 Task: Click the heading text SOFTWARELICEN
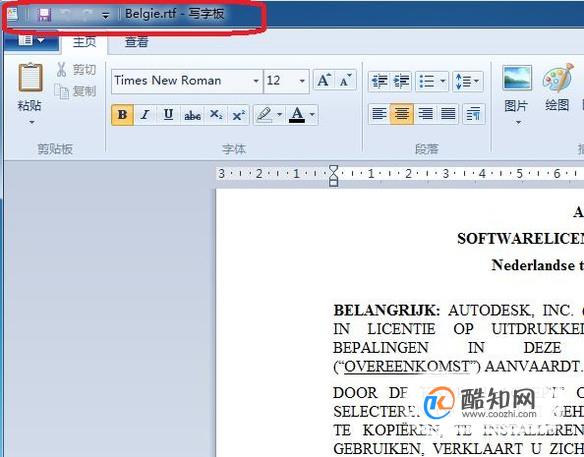pos(520,239)
